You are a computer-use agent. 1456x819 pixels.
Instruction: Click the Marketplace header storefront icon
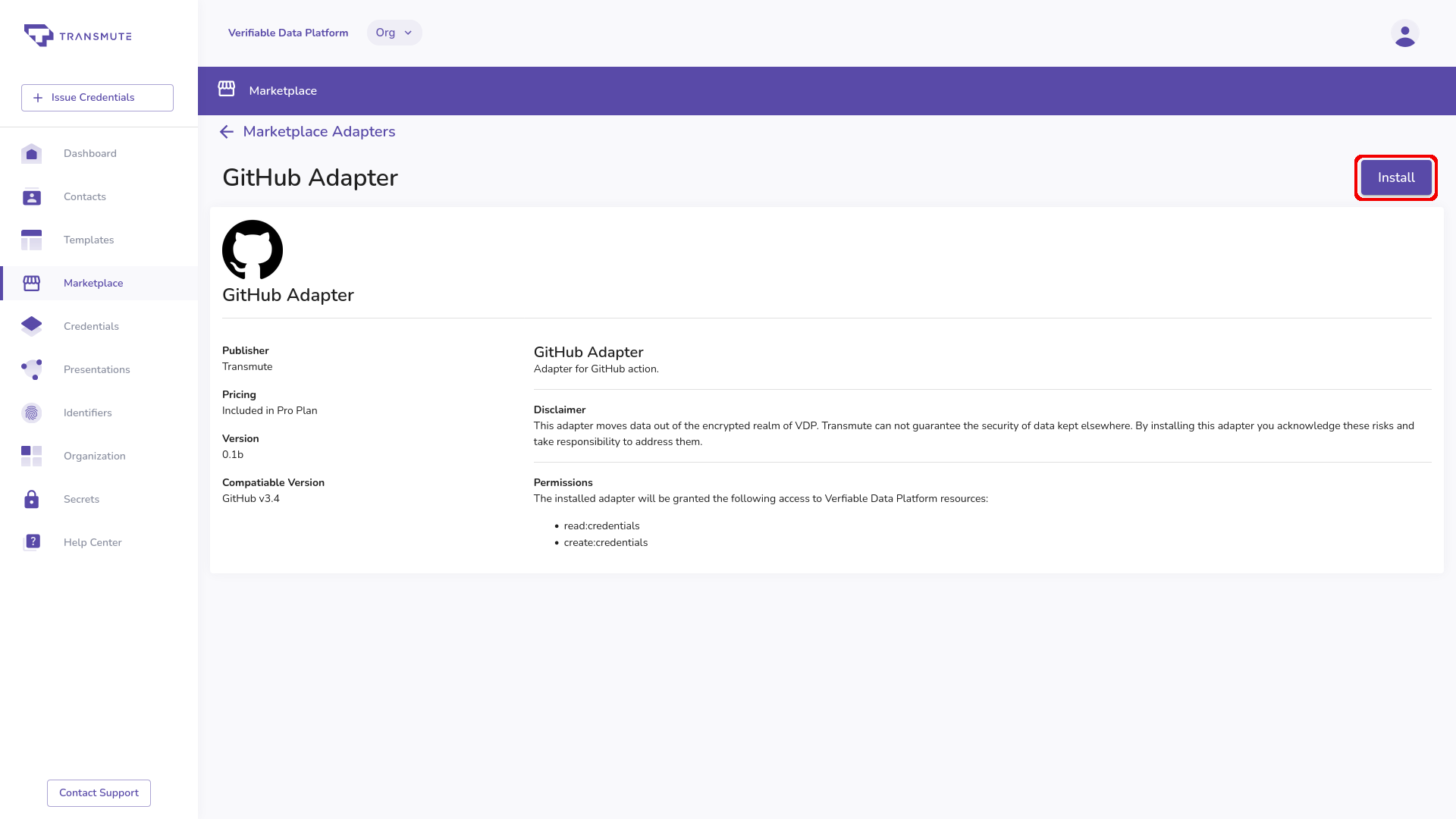(x=227, y=89)
